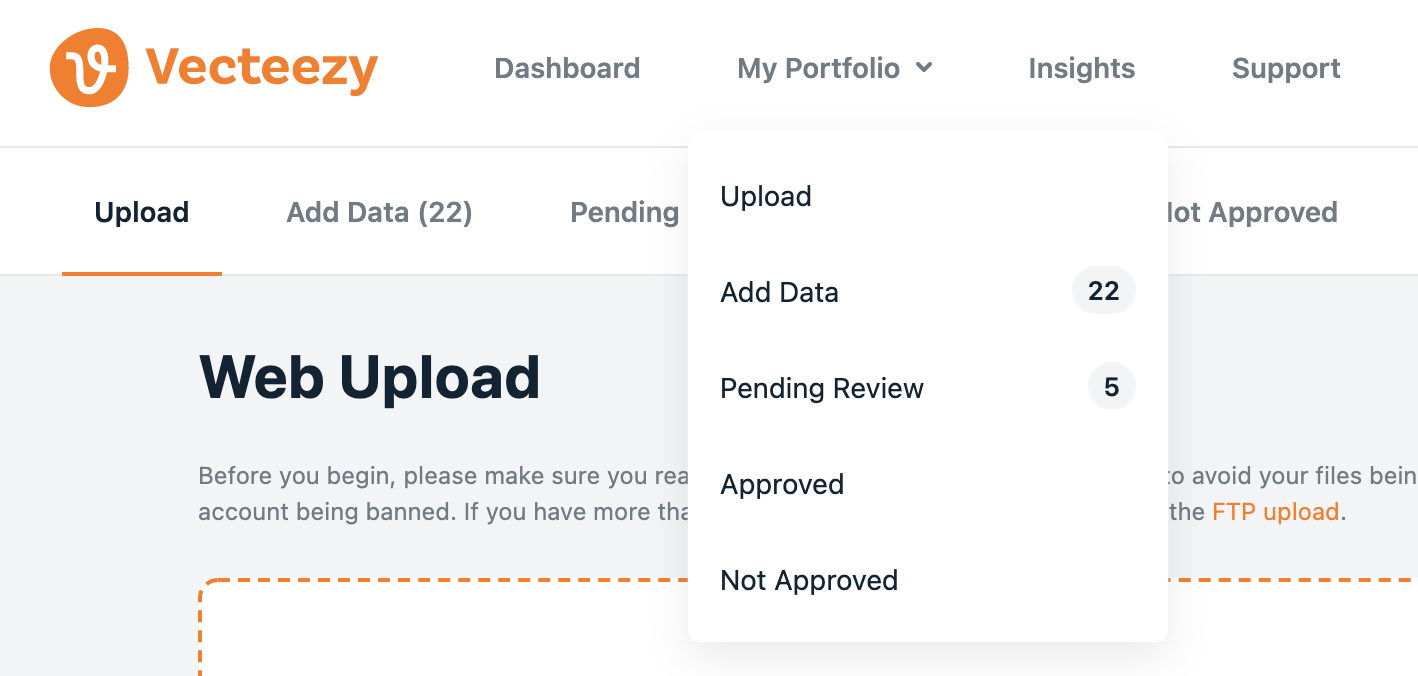The width and height of the screenshot is (1418, 676).
Task: Click the My Portfolio menu label
Action: 819,68
